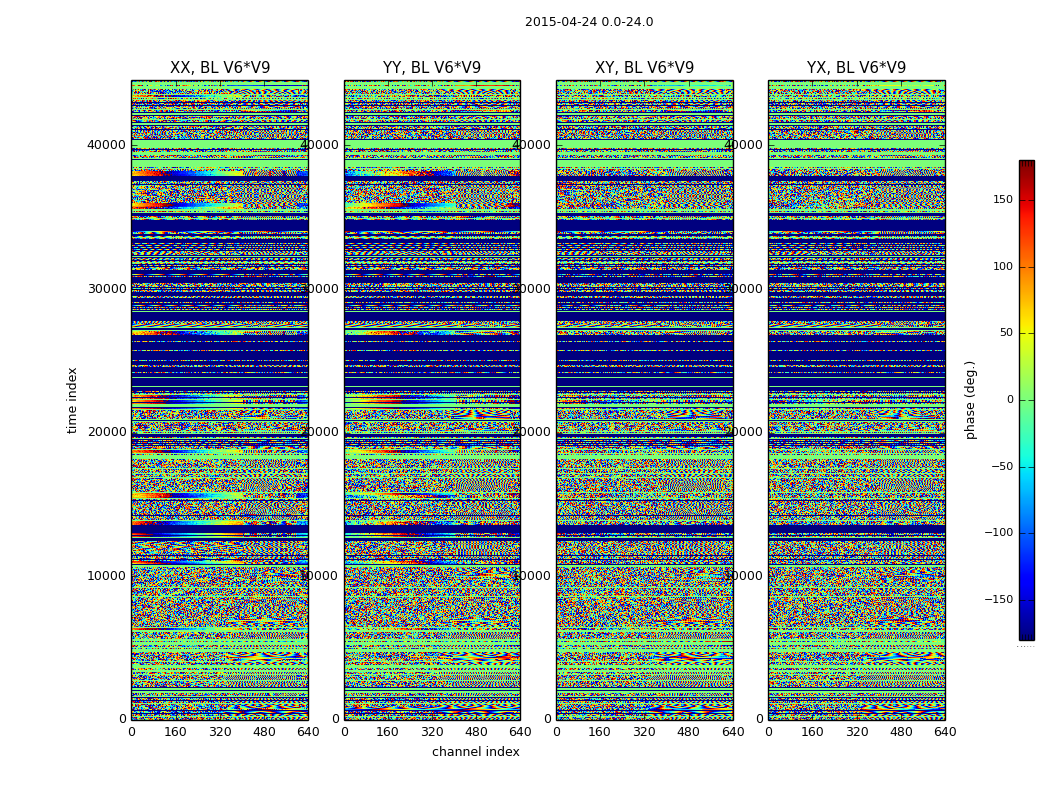Click the 10000 y-tick of the XX panel

click(x=107, y=576)
